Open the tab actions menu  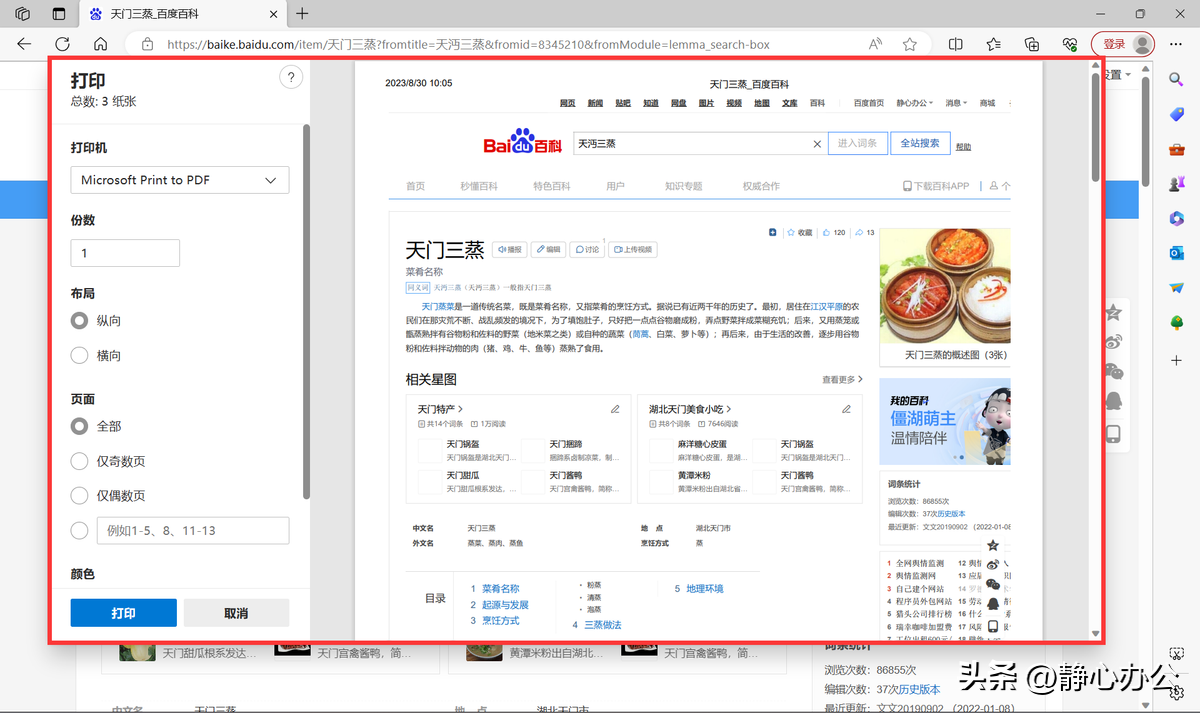tap(59, 14)
